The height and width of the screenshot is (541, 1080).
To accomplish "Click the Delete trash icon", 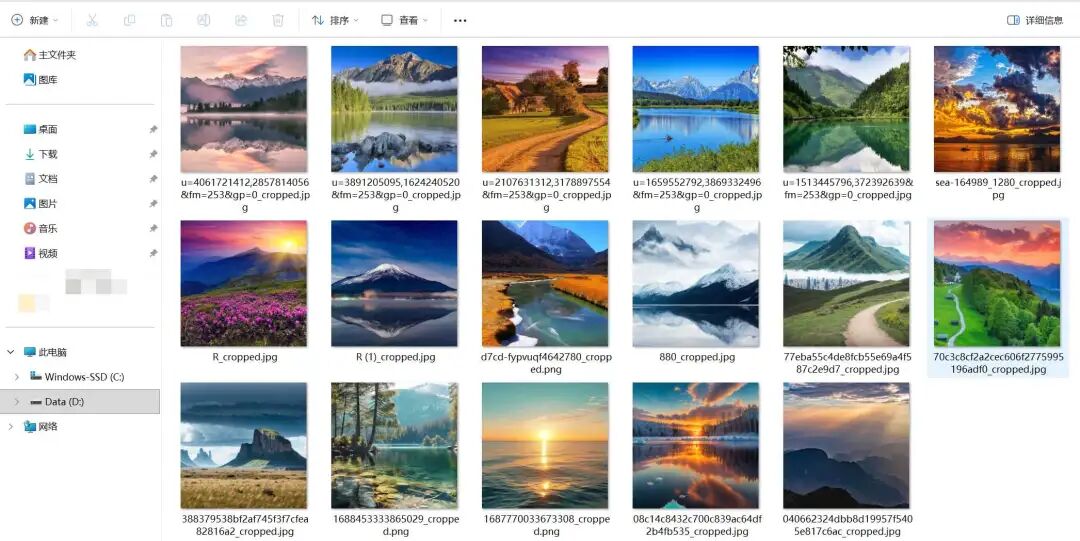I will coord(278,21).
